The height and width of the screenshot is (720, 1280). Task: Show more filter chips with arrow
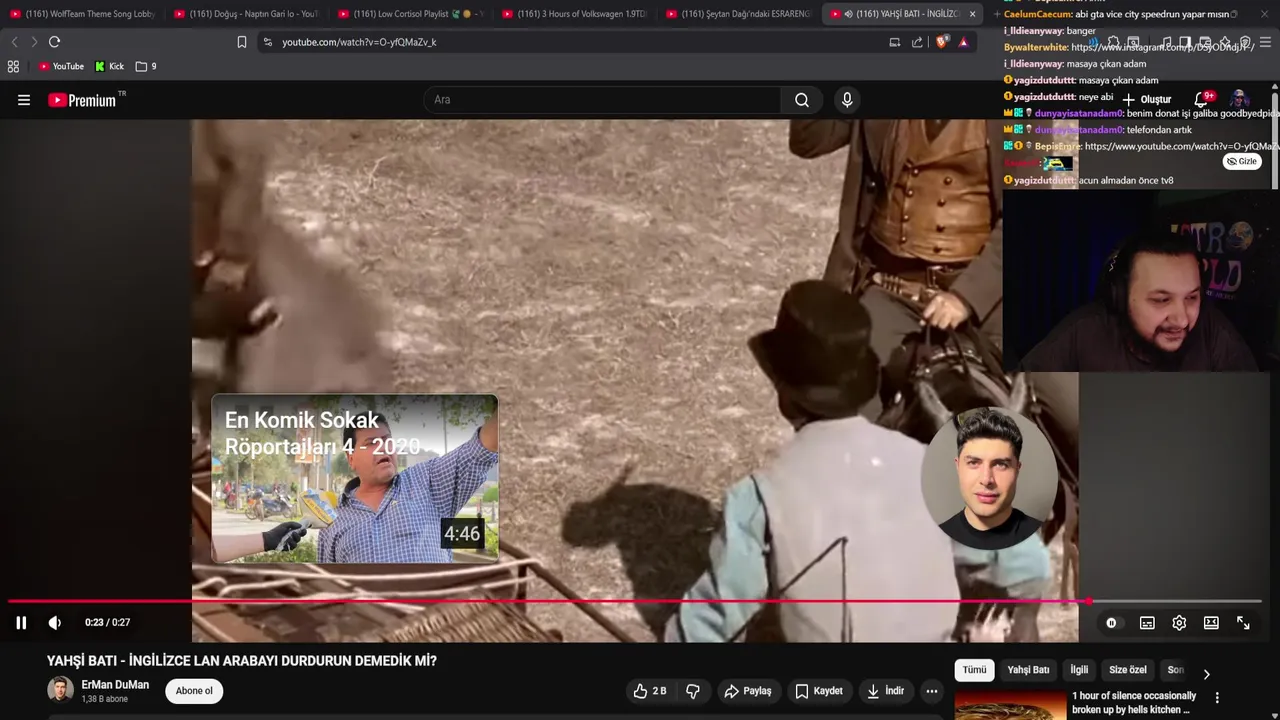point(1206,674)
